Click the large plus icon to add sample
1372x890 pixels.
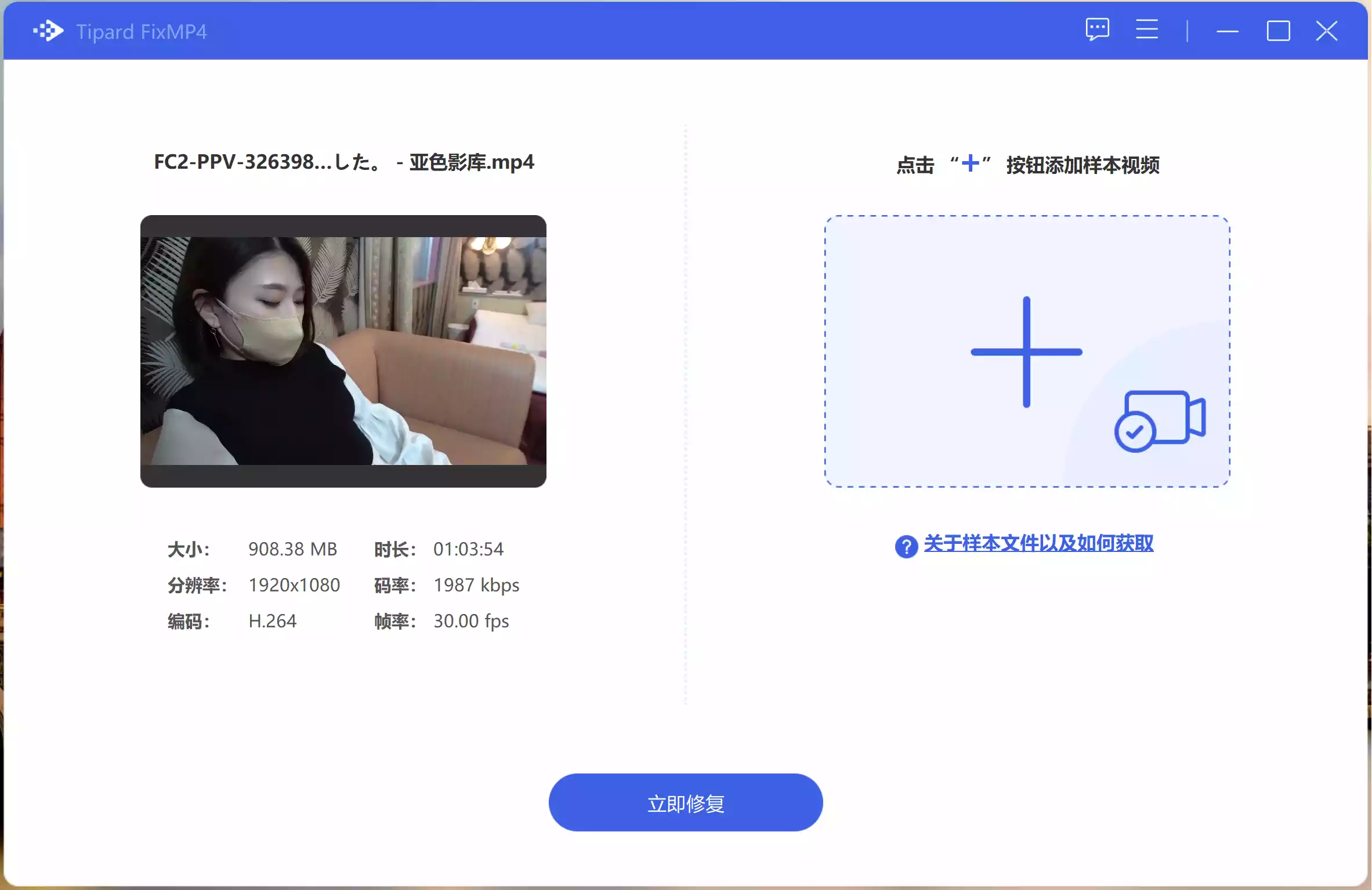[x=1026, y=352]
